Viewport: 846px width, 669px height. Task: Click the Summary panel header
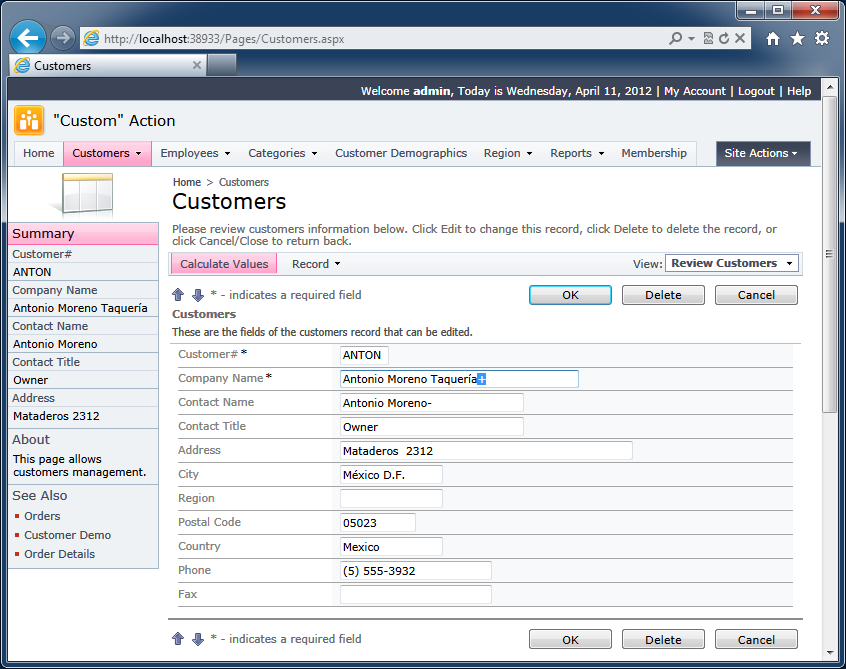pos(84,234)
